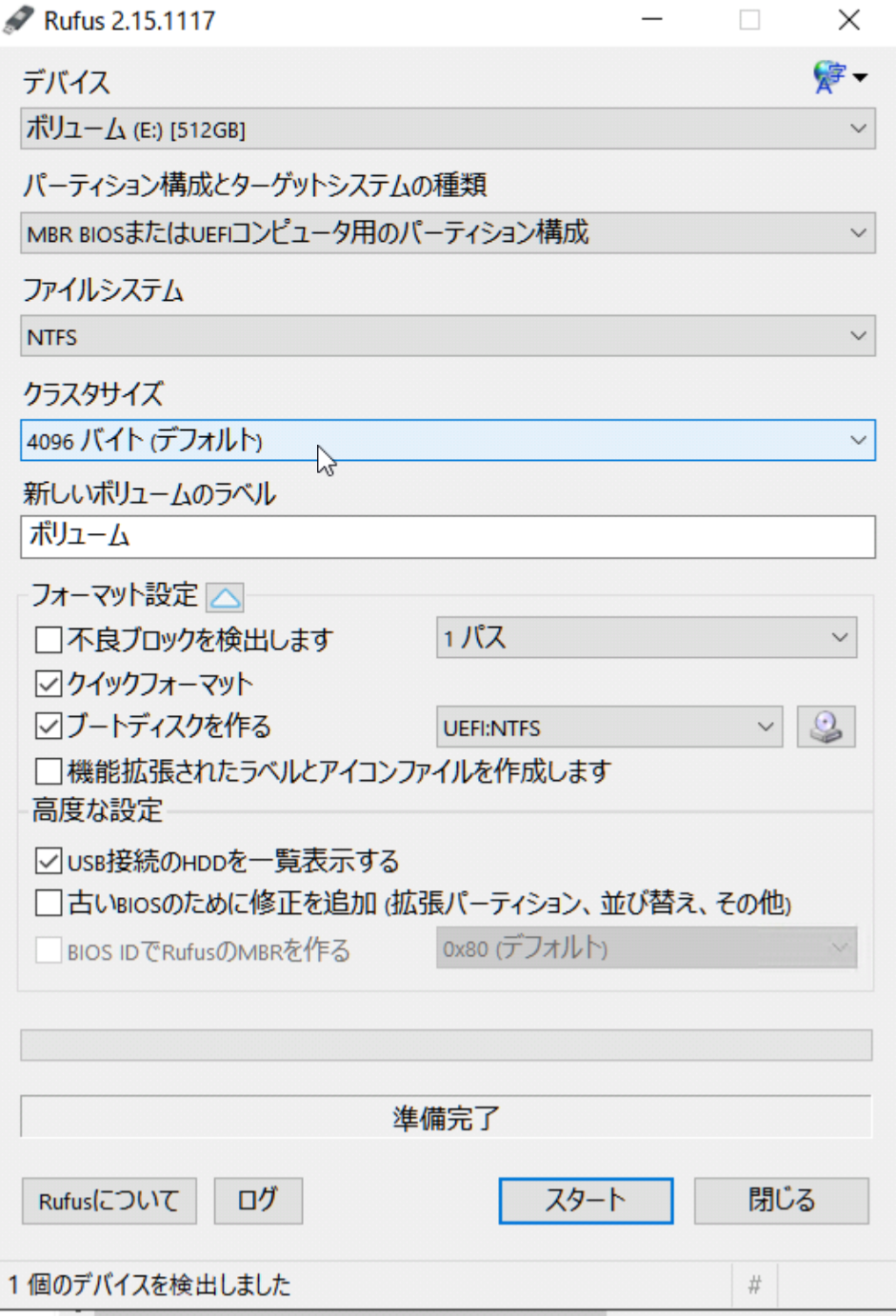Screen dimensions: 896x1316
Task: Click the # hash icon in status bar
Action: [x=754, y=1286]
